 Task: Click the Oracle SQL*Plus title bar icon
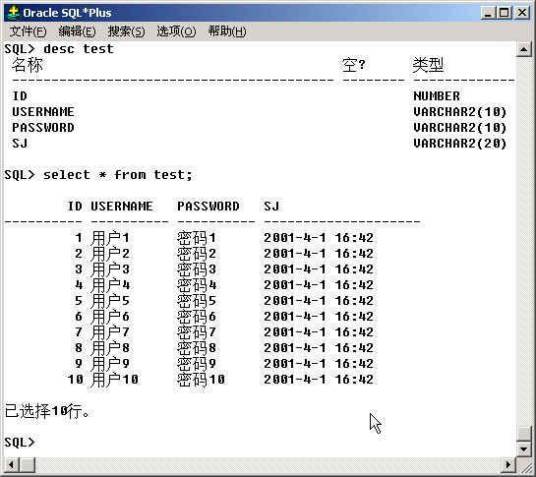pos(13,13)
